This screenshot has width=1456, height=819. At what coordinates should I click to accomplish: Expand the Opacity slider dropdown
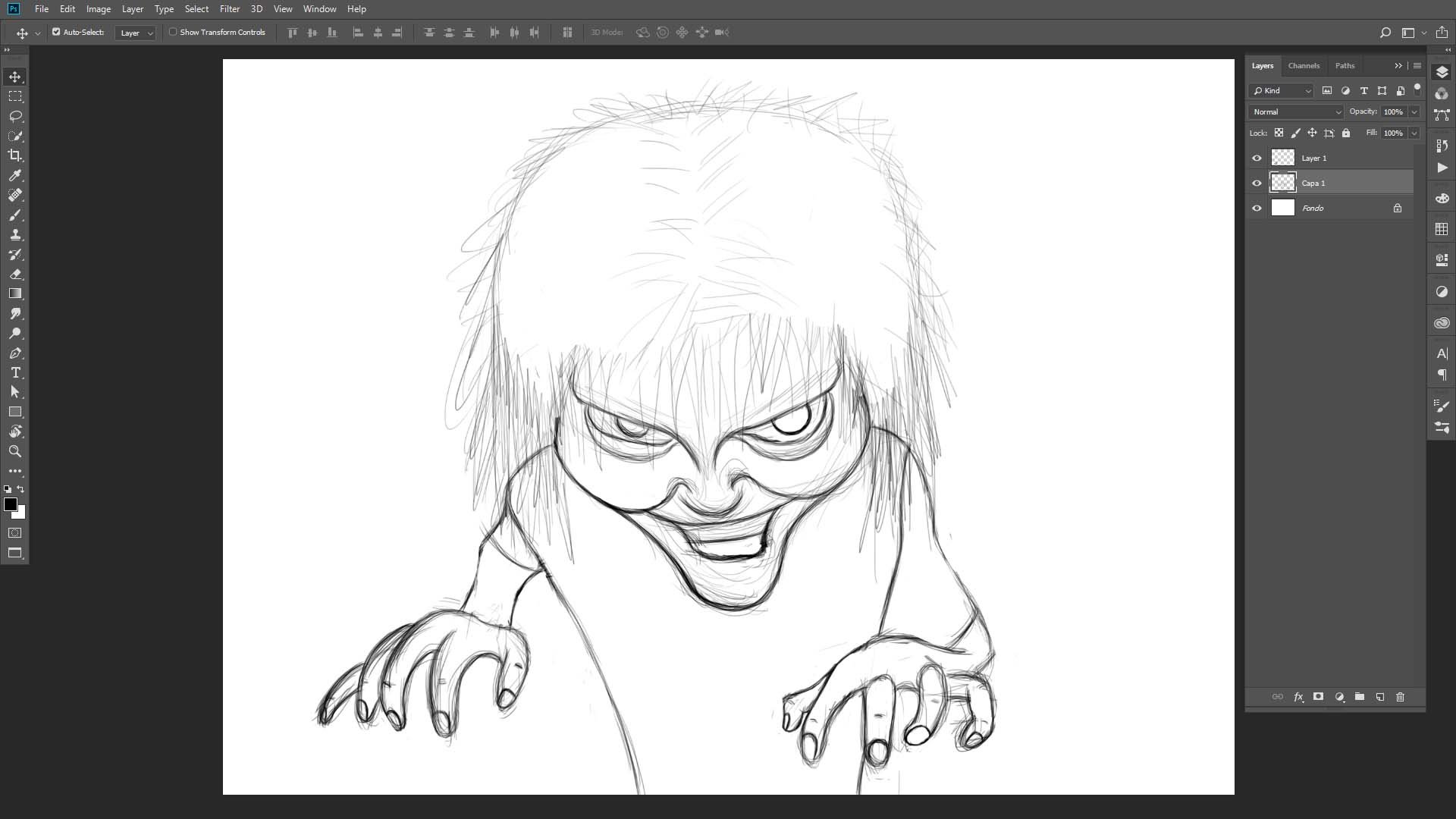[x=1414, y=111]
